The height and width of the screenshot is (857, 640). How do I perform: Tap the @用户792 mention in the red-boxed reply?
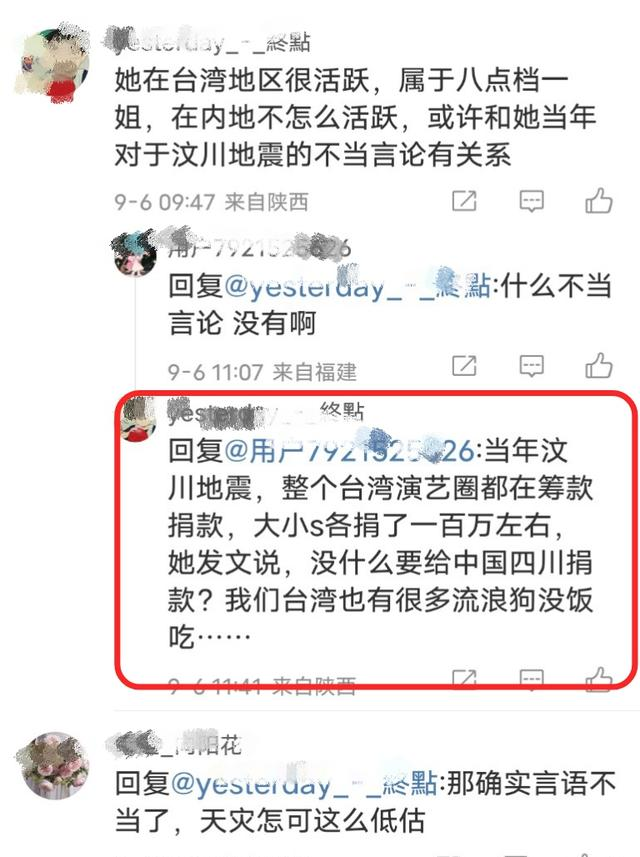[350, 451]
